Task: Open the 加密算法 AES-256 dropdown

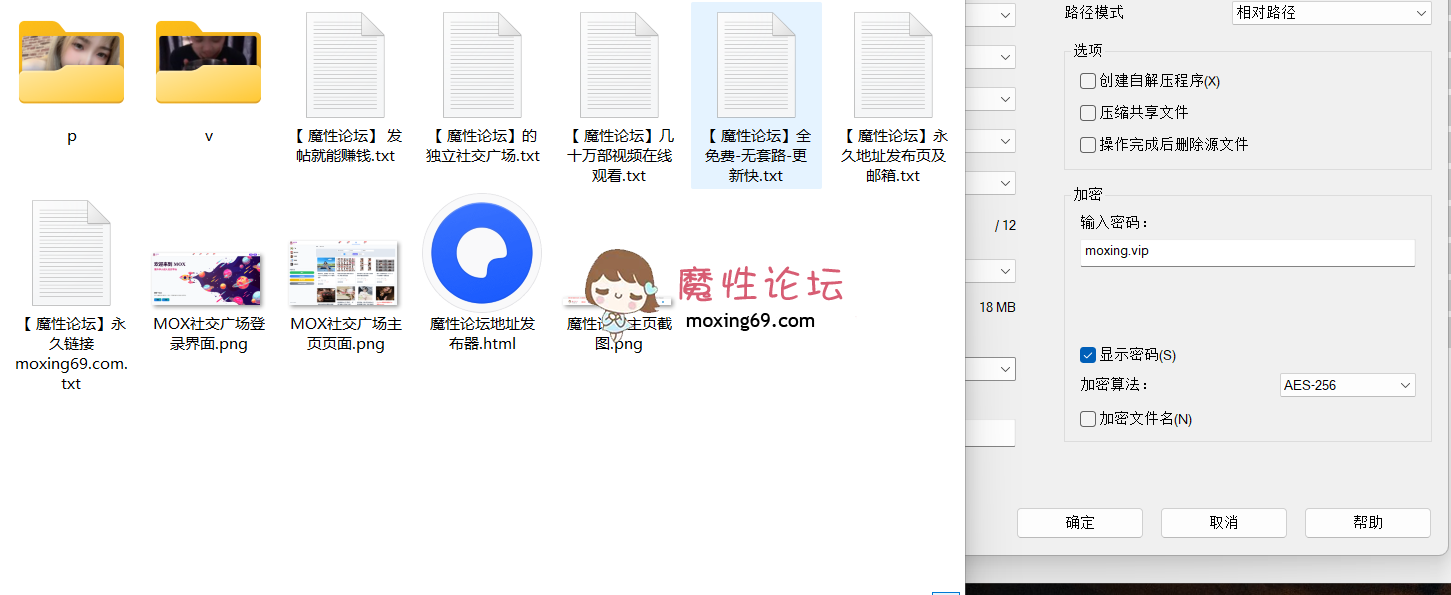Action: (1347, 385)
